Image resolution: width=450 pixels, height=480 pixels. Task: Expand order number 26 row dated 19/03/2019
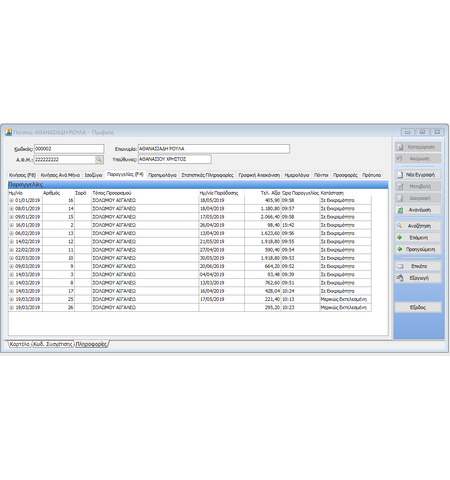tap(11, 307)
